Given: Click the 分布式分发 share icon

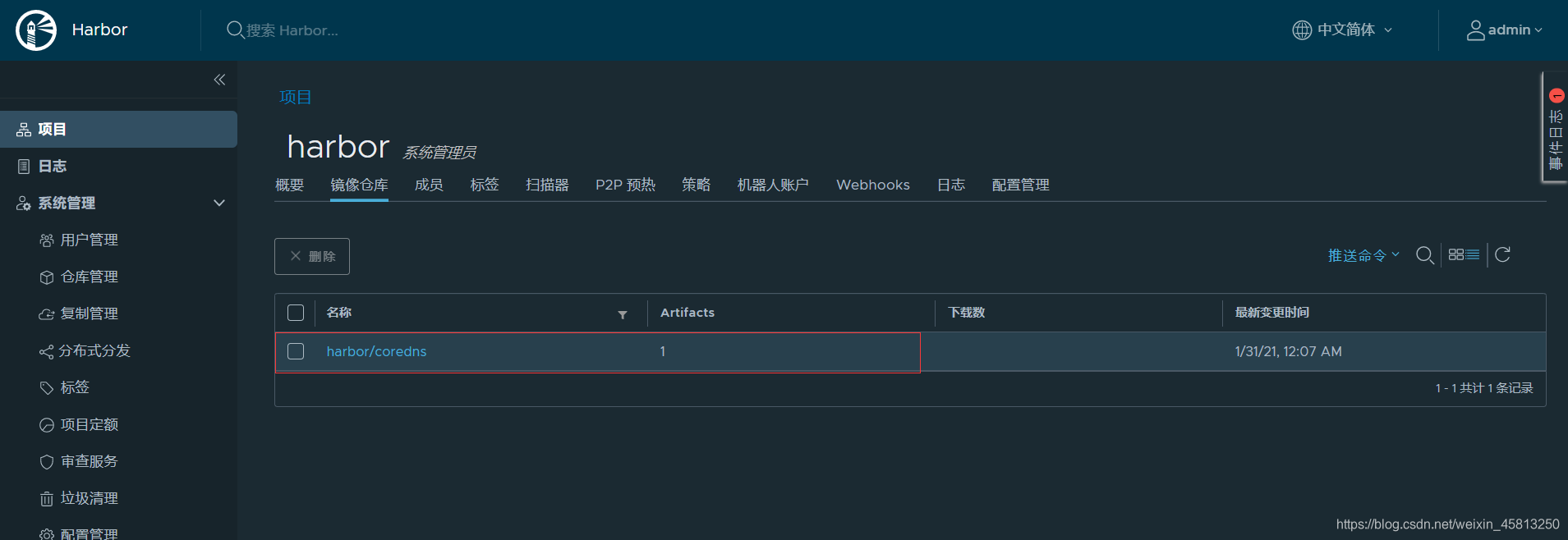Looking at the screenshot, I should (47, 352).
